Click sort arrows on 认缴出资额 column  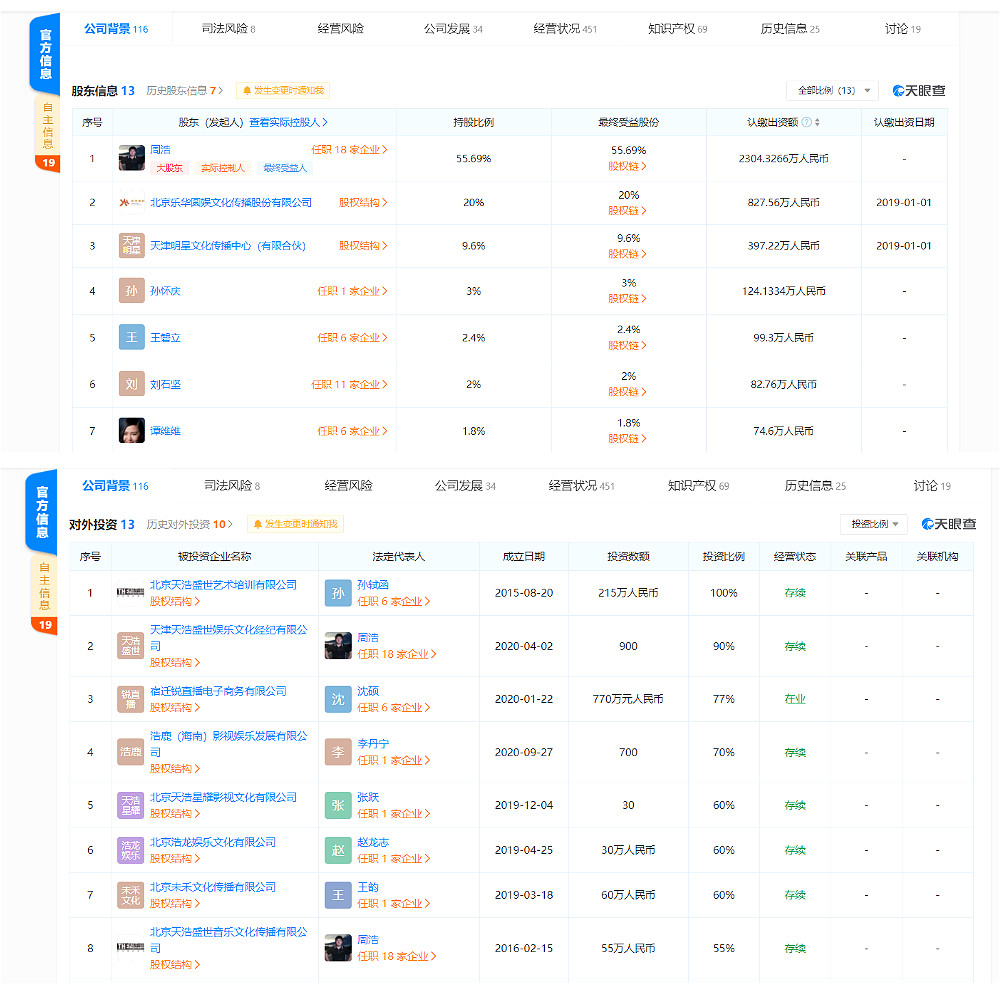(x=817, y=122)
